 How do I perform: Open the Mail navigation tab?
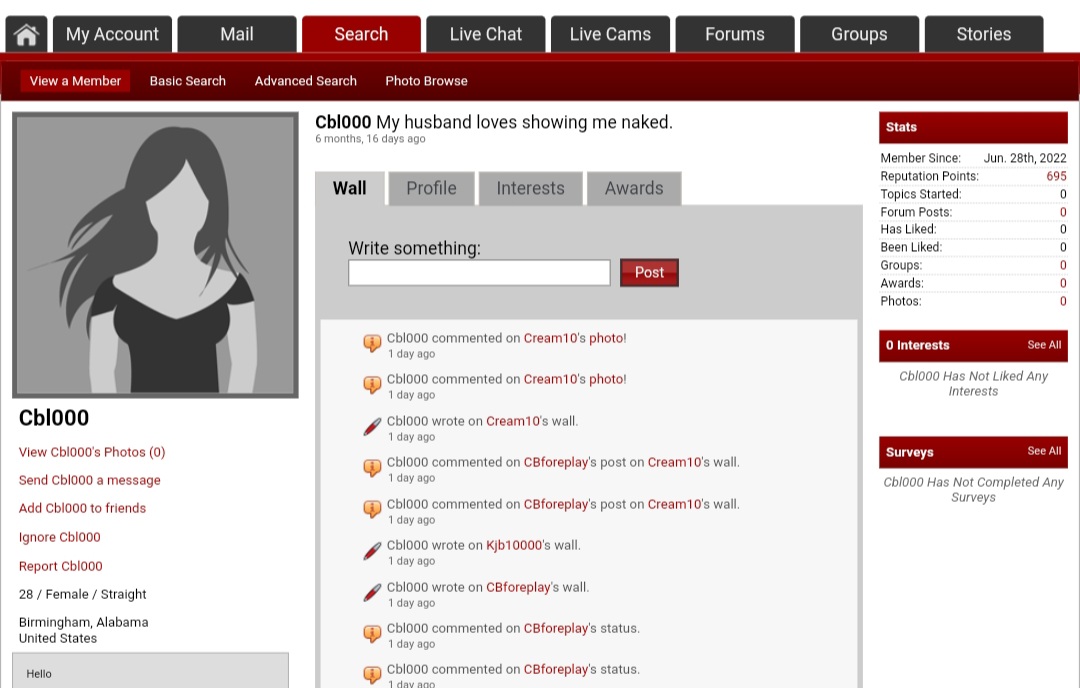coord(236,34)
